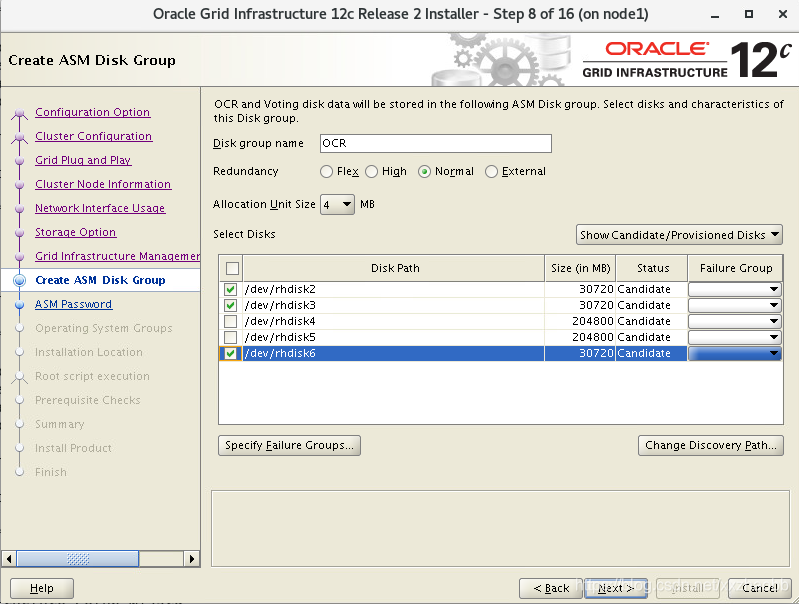Jump to Cluster Node Information step
The width and height of the screenshot is (799, 604).
[103, 184]
